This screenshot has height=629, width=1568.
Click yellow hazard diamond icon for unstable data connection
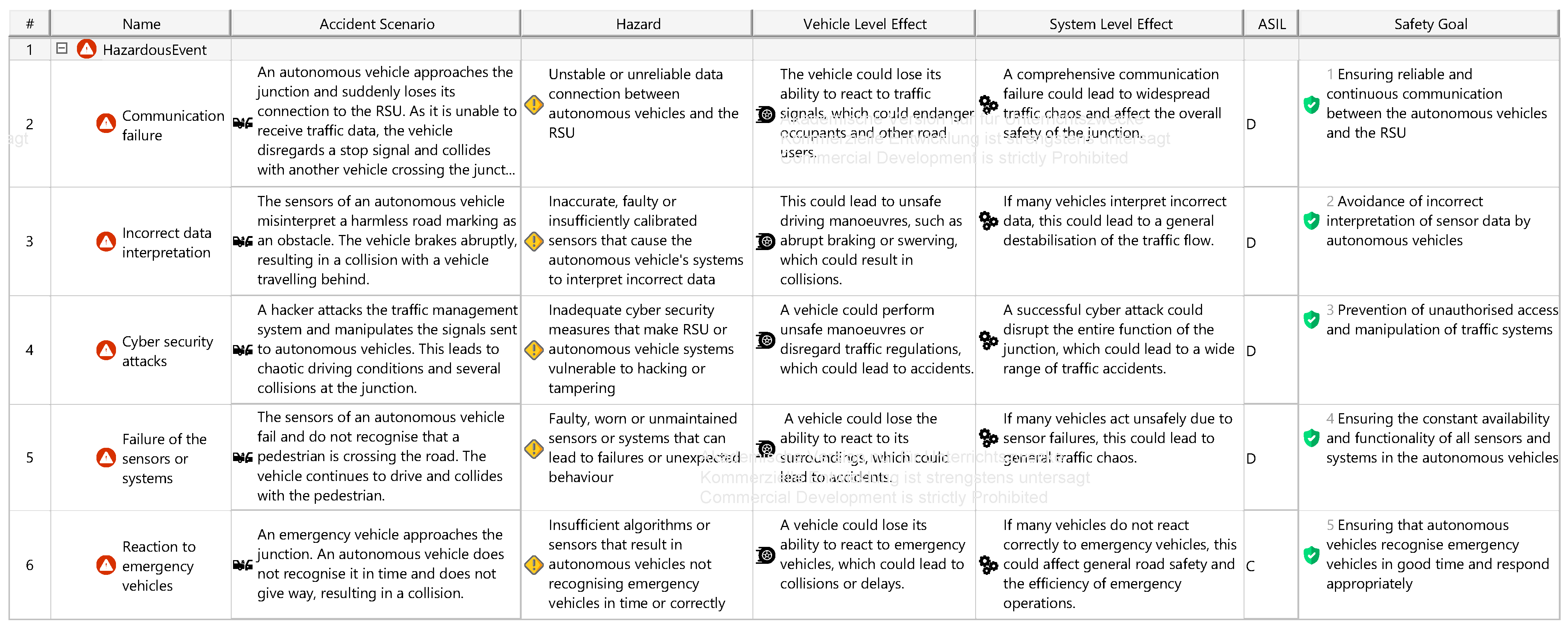tap(534, 104)
